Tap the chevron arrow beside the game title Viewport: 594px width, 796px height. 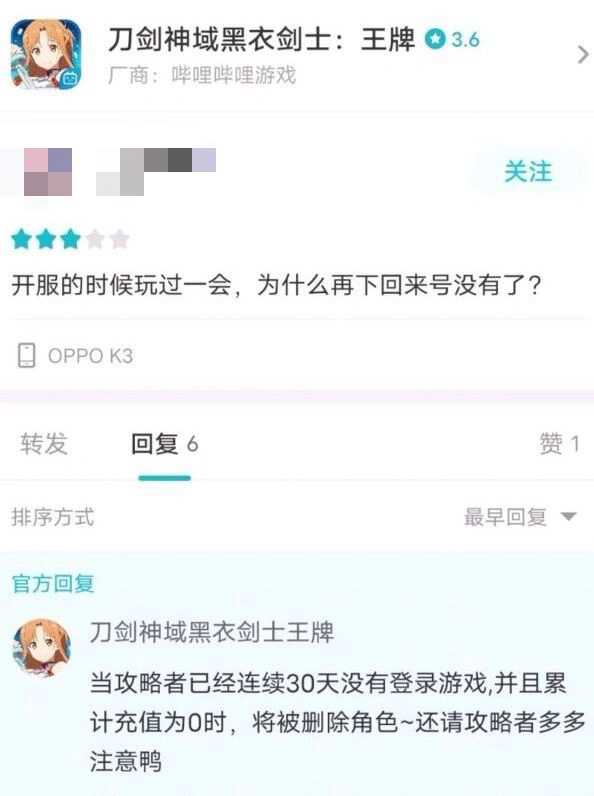click(x=582, y=54)
